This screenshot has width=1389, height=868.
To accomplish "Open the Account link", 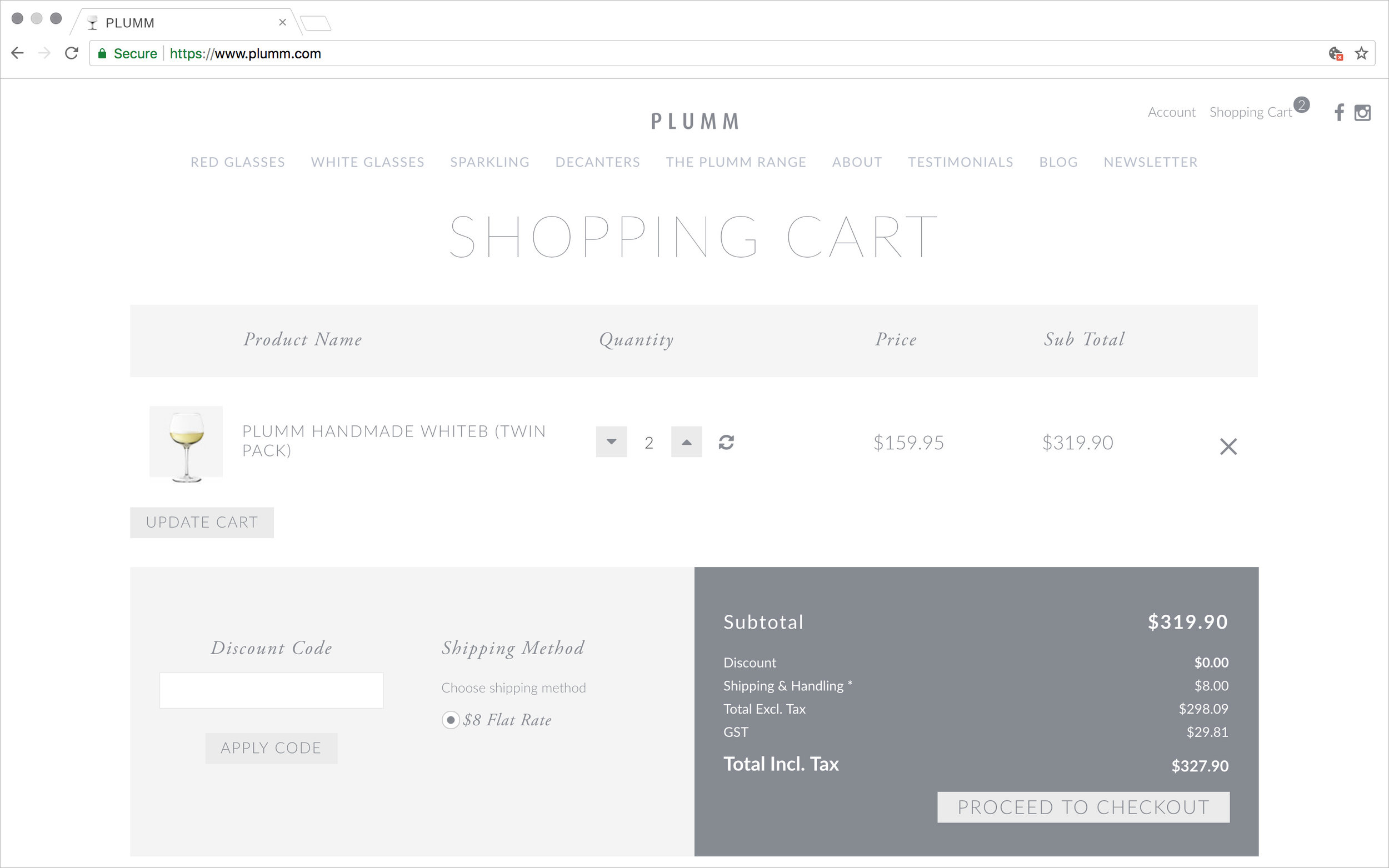I will (x=1171, y=112).
